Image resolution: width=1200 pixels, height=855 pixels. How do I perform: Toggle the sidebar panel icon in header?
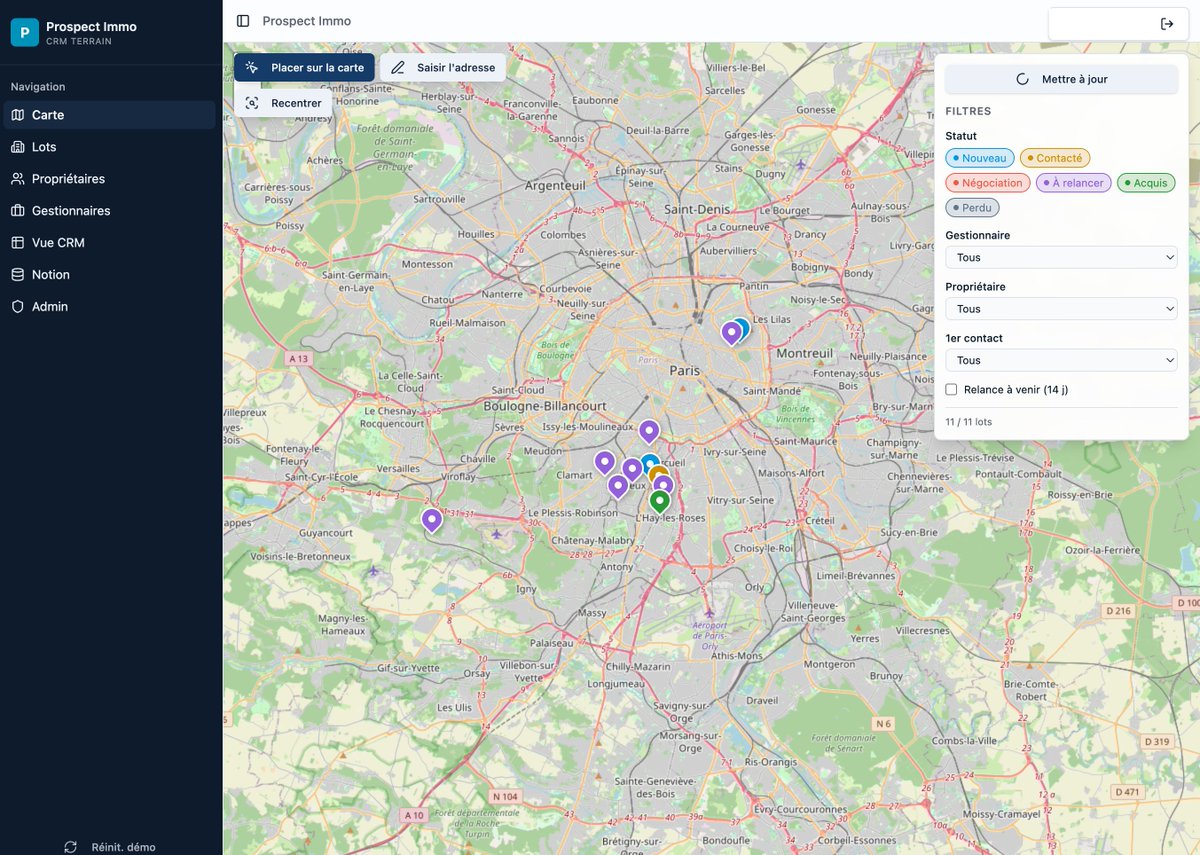pos(243,21)
